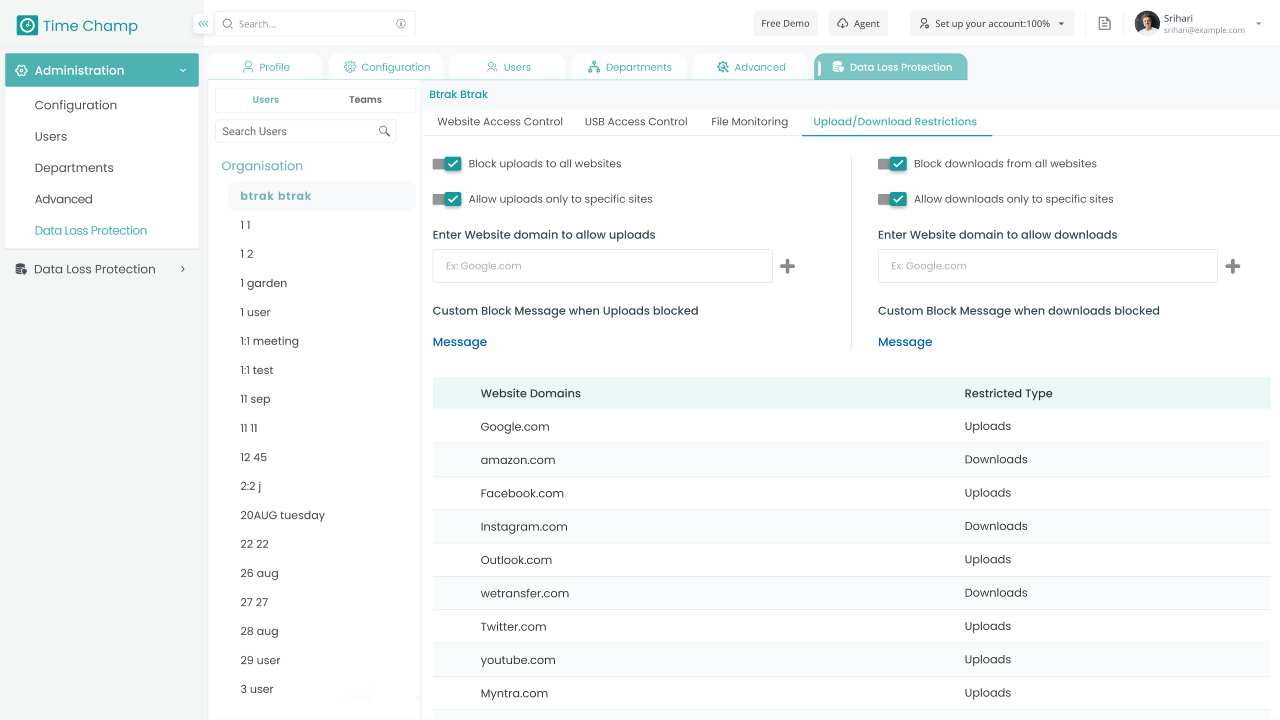Add upload domain with plus icon

(788, 266)
